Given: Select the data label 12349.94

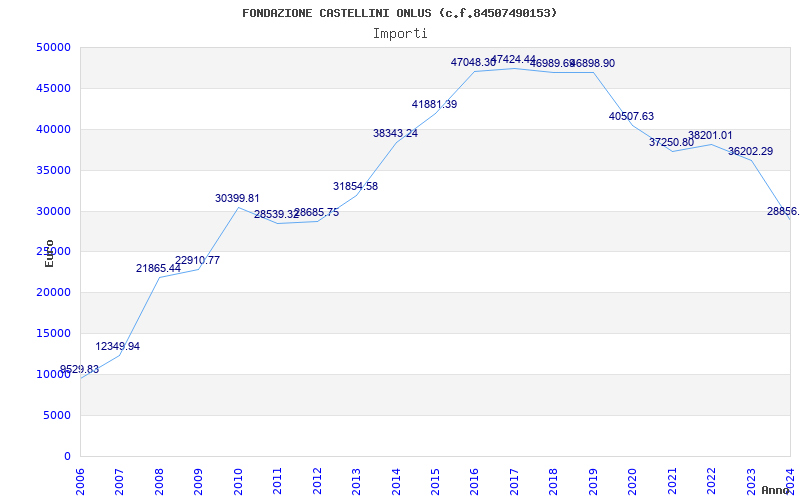Looking at the screenshot, I should click(x=117, y=346).
